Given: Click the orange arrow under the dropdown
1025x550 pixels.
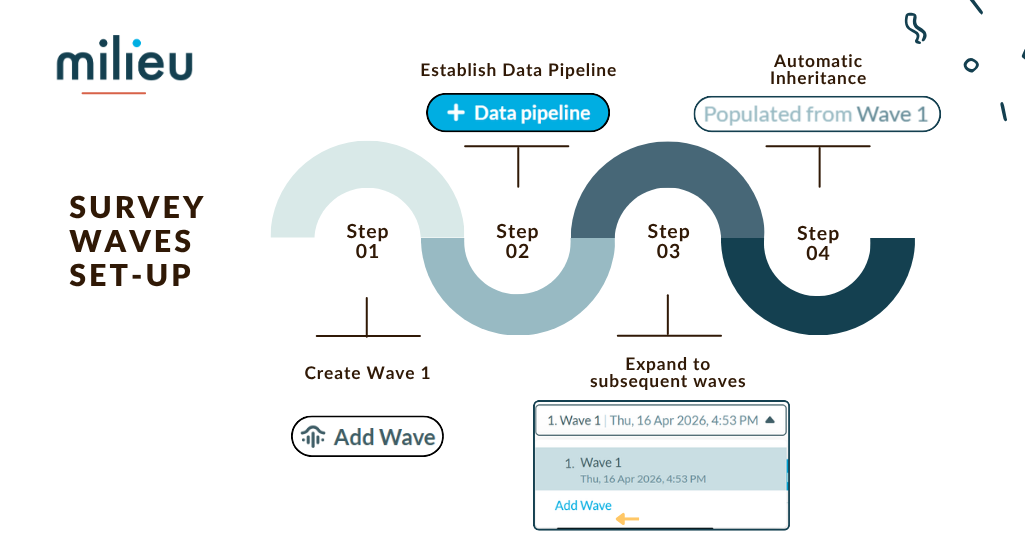Looking at the screenshot, I should click(627, 519).
